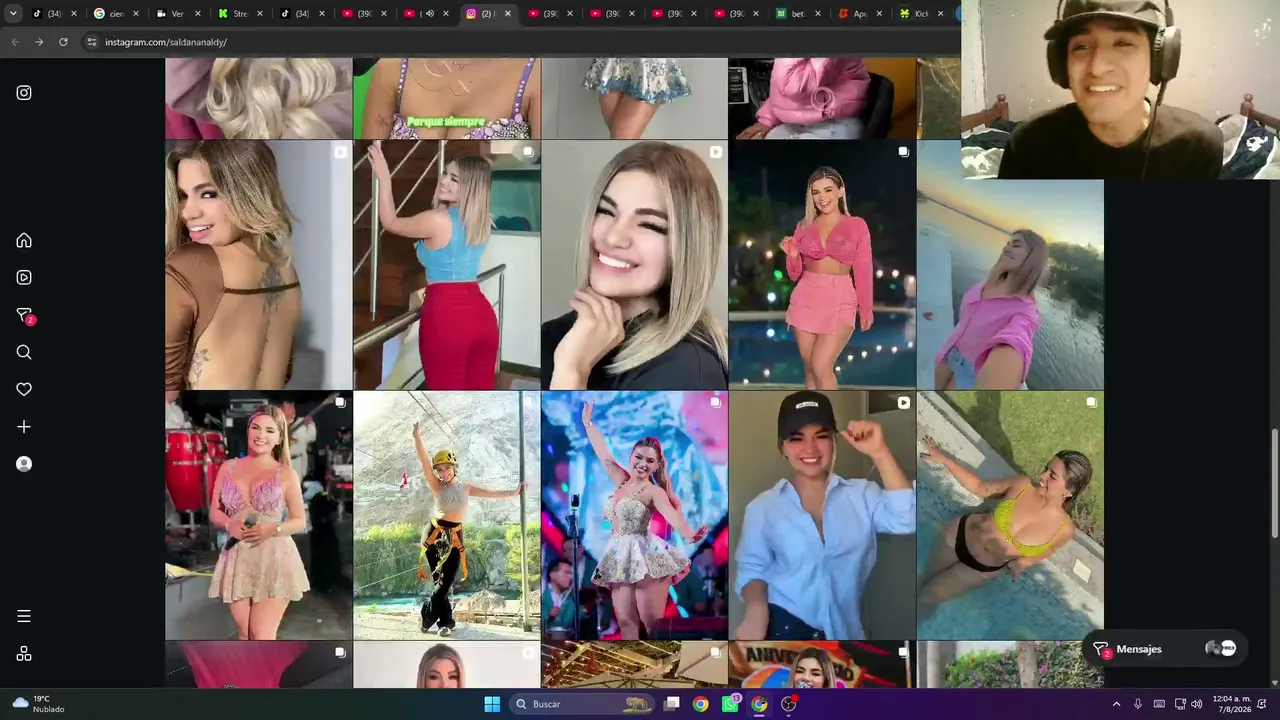
Task: Show hidden system tray icons
Action: coord(1116,704)
